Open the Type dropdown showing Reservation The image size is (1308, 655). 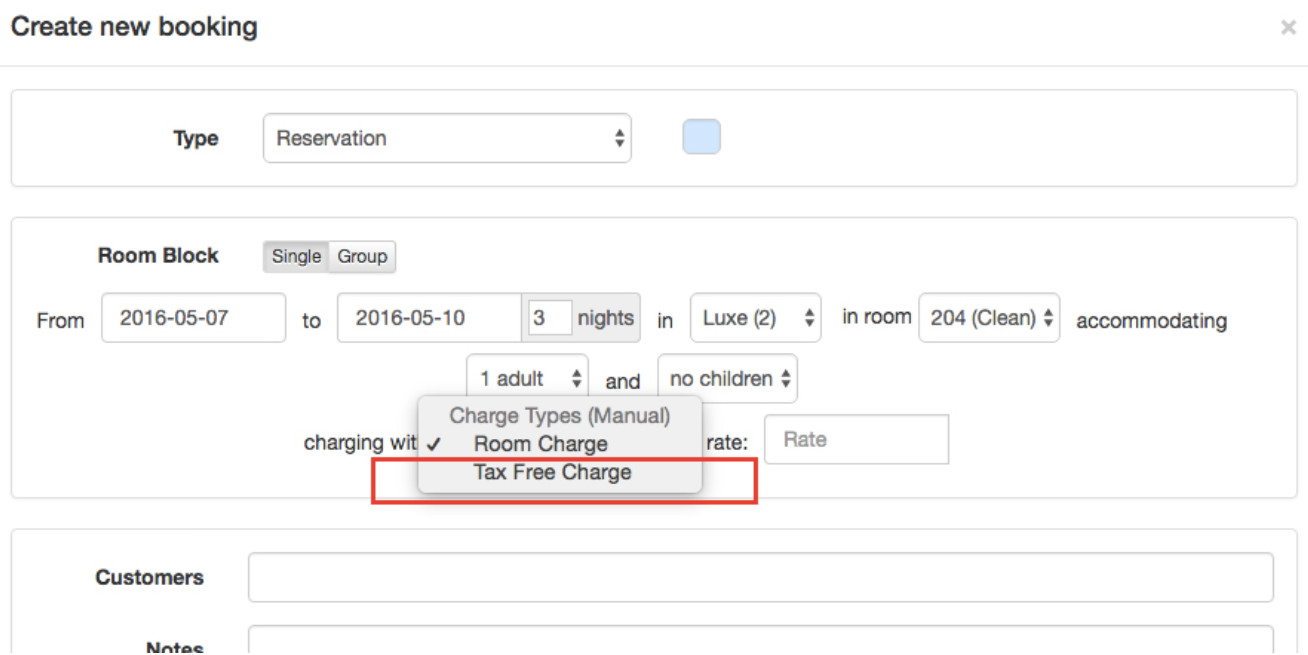coord(447,138)
